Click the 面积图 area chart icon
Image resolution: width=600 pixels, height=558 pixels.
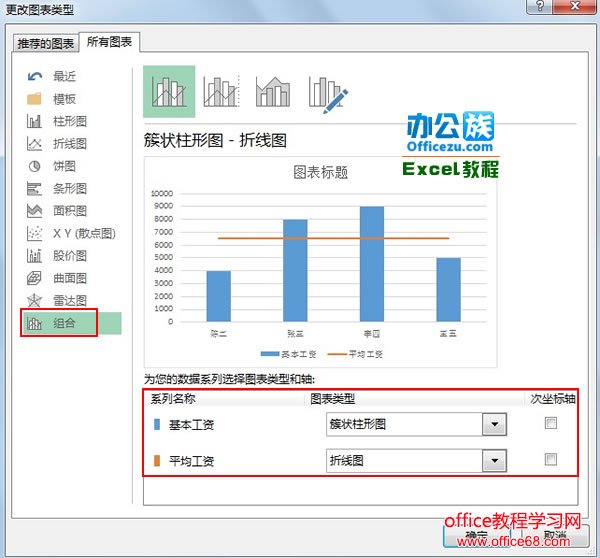click(x=34, y=210)
